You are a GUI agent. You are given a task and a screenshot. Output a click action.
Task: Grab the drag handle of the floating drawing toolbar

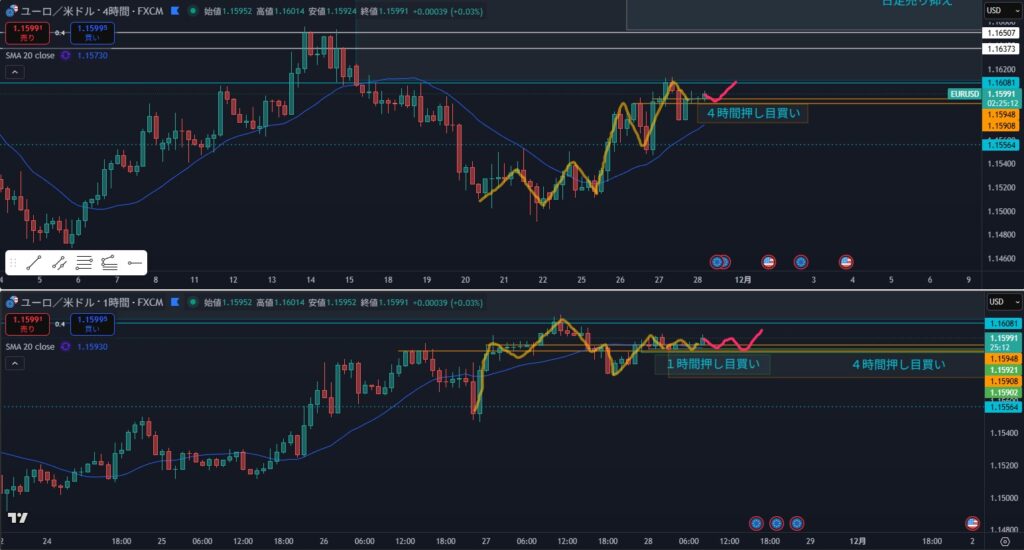13,263
